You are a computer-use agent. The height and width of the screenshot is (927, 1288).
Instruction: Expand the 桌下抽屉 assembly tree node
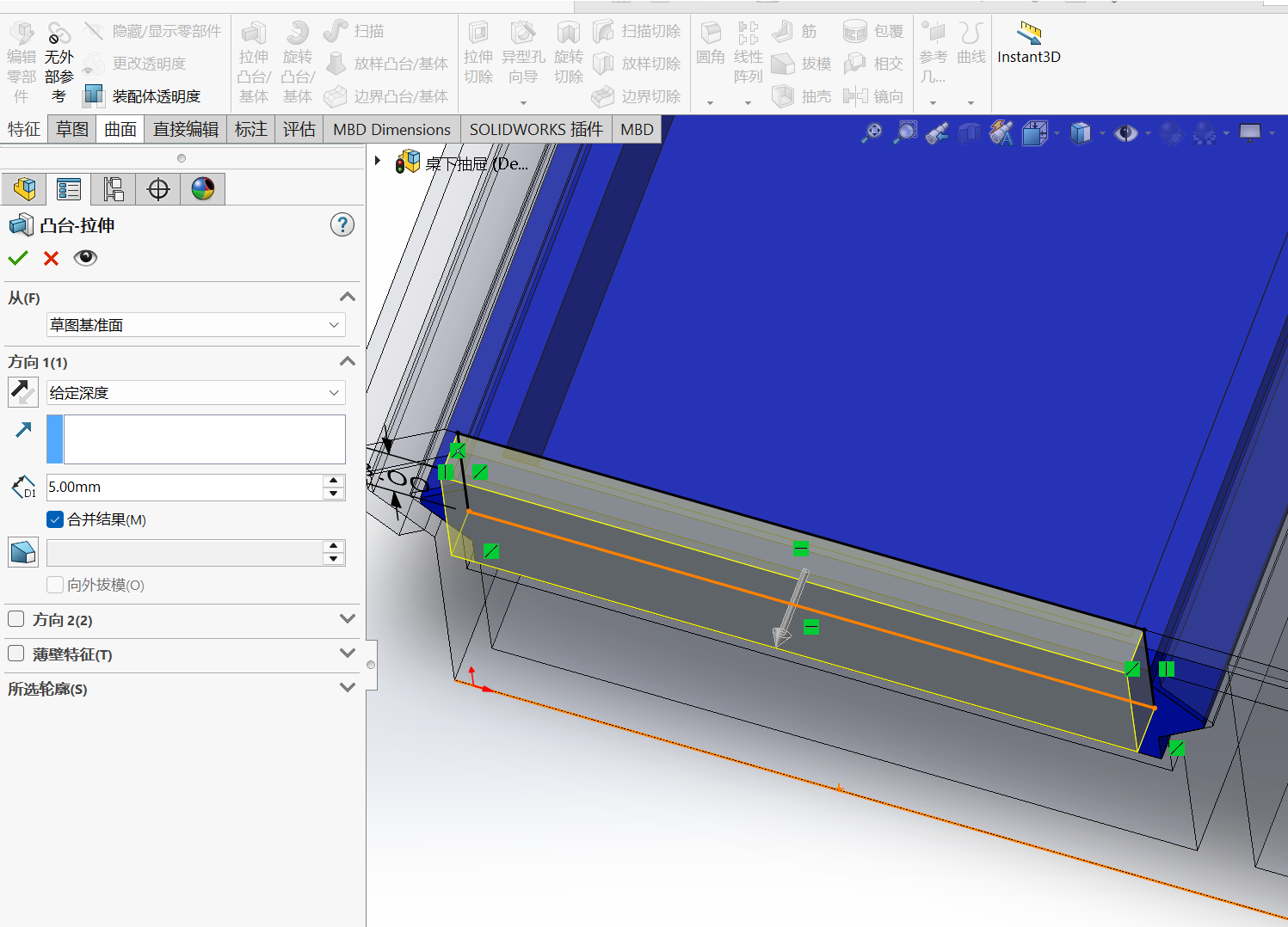pos(377,161)
